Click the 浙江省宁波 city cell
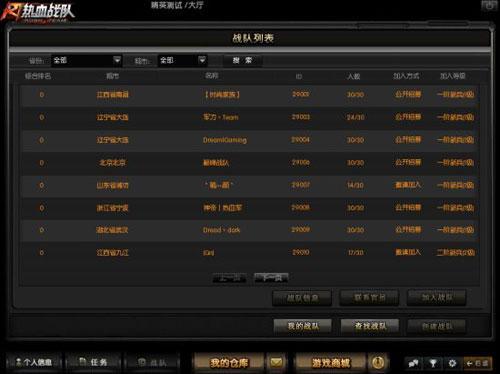 click(112, 208)
